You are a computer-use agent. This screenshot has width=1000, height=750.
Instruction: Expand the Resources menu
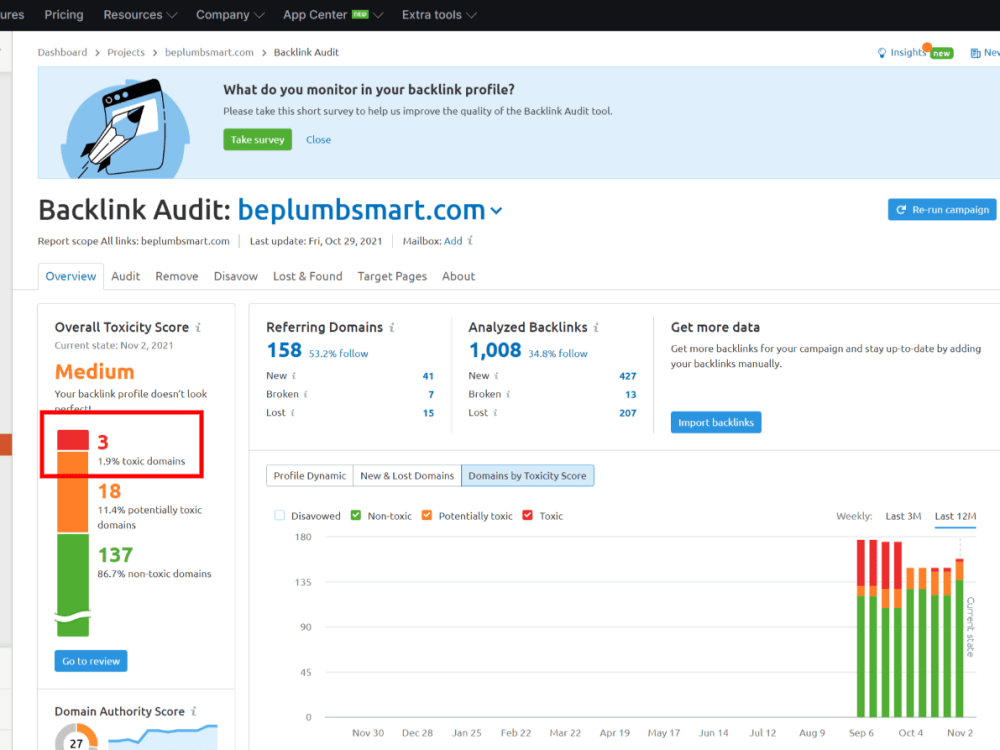point(140,15)
